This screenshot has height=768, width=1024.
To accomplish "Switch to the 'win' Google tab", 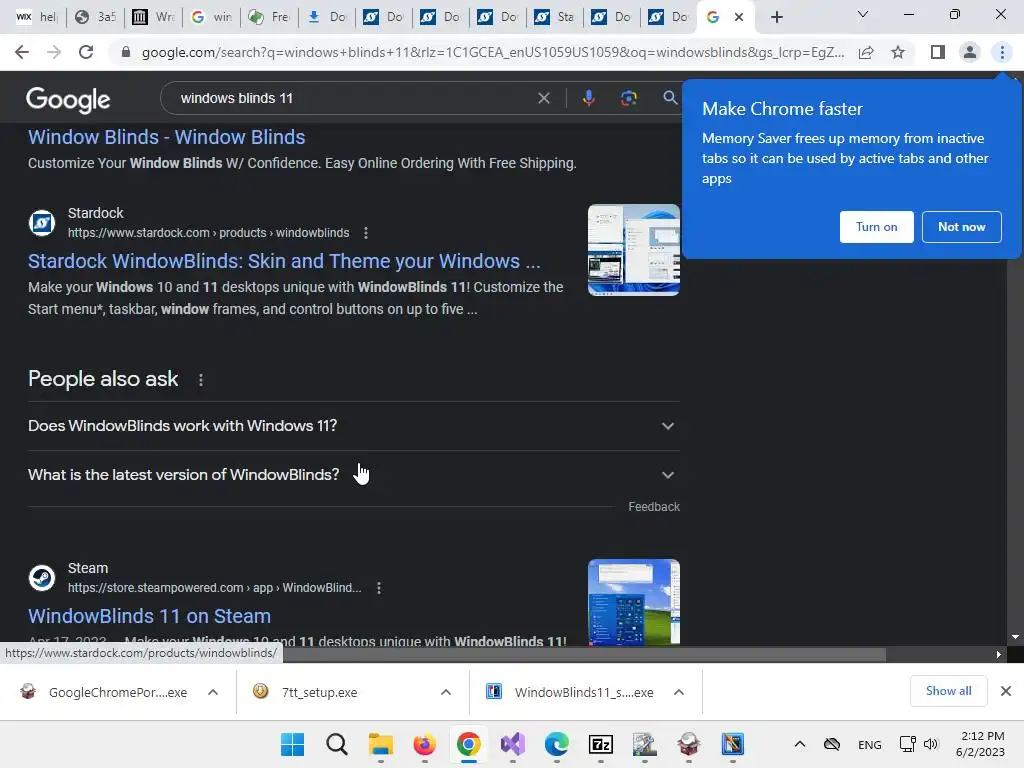I will point(210,17).
